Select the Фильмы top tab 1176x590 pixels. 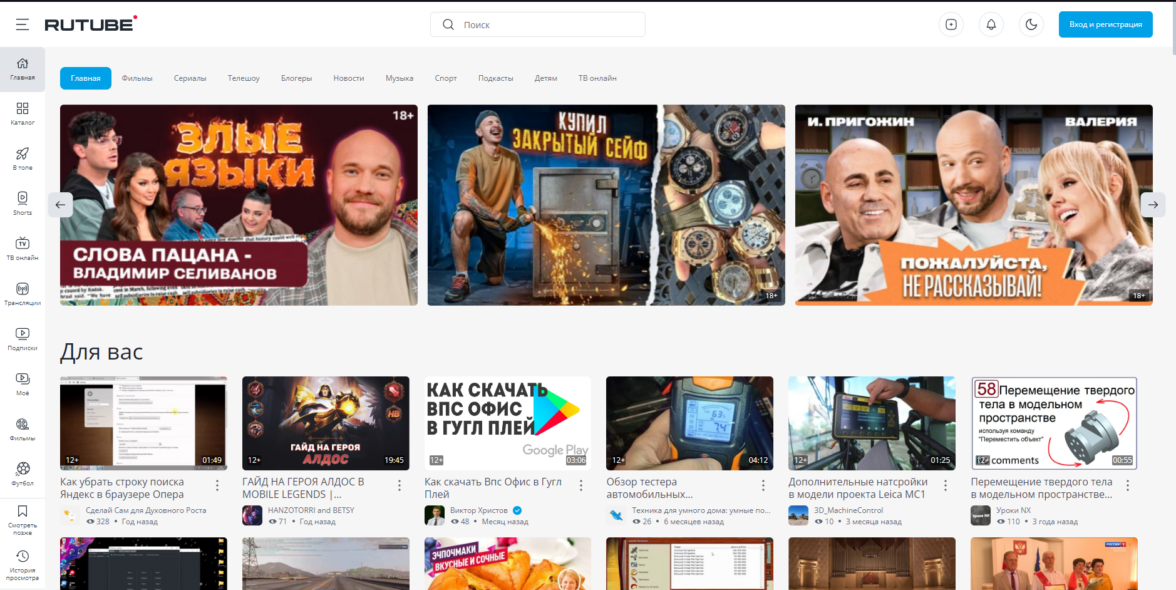tap(137, 78)
